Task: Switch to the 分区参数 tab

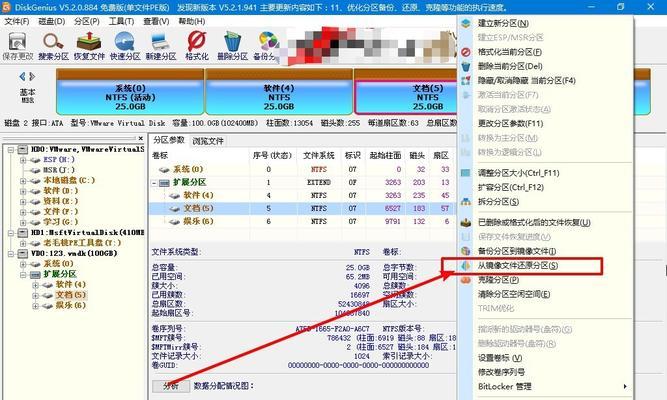Action: [169, 140]
